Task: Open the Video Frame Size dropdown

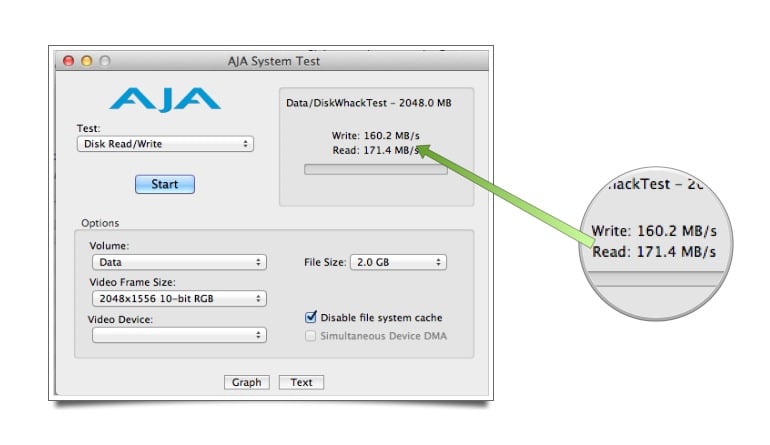Action: [179, 299]
